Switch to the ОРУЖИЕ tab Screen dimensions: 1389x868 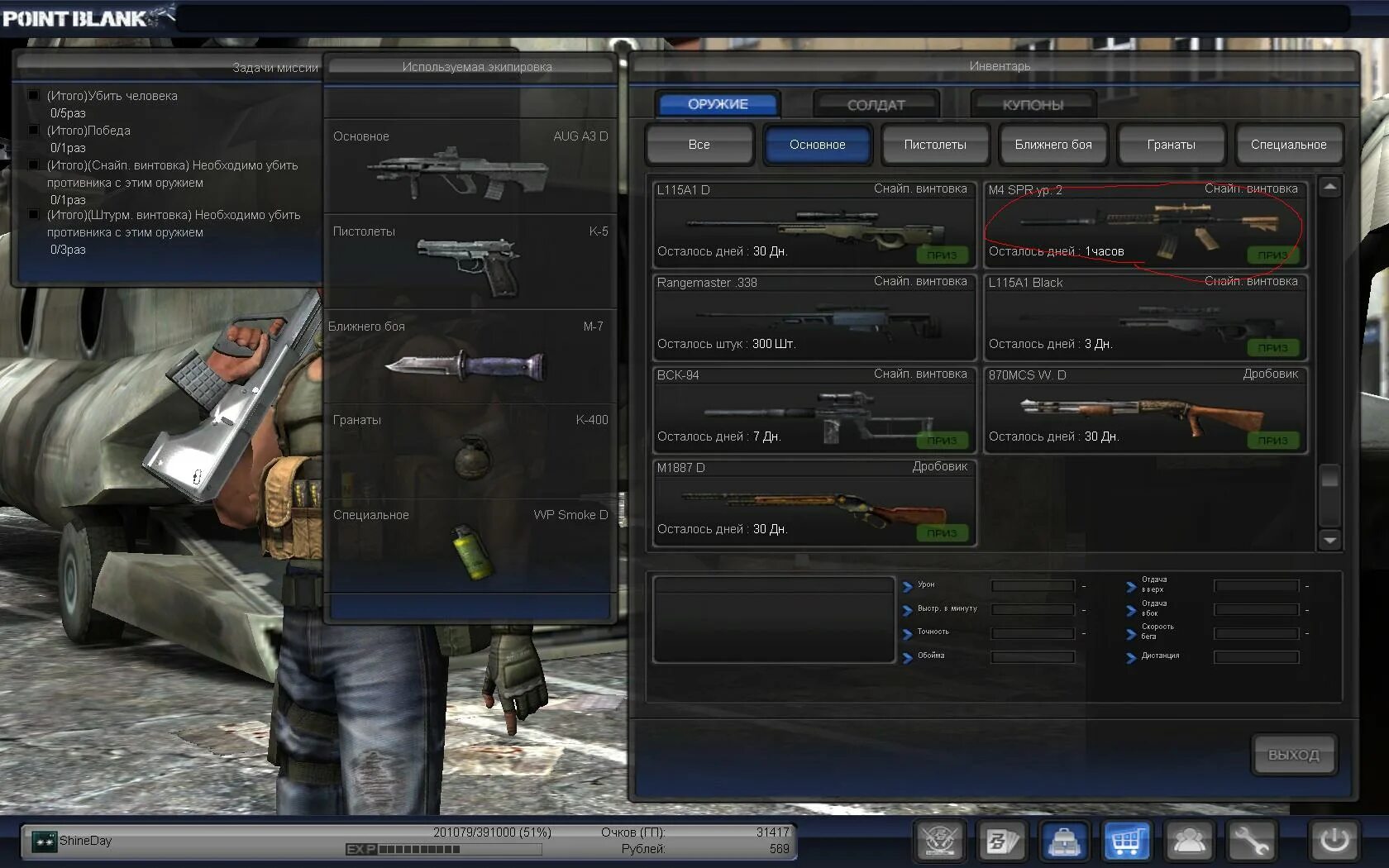[718, 104]
